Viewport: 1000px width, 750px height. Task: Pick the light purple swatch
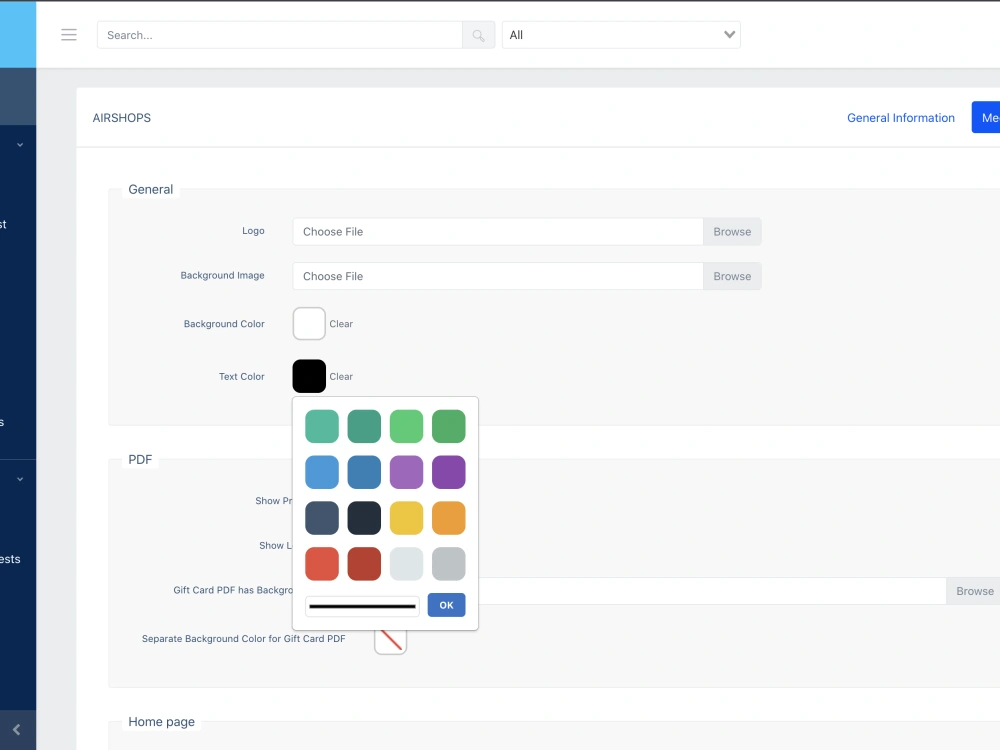click(406, 472)
